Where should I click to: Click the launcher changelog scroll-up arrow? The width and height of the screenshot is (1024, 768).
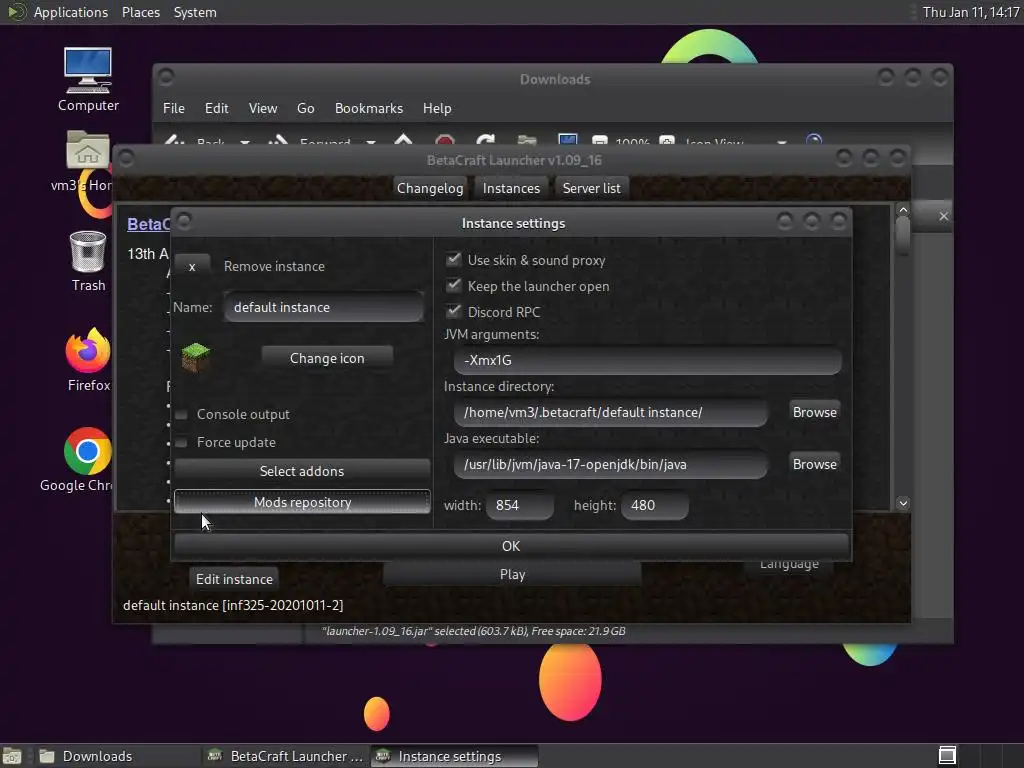pos(903,210)
